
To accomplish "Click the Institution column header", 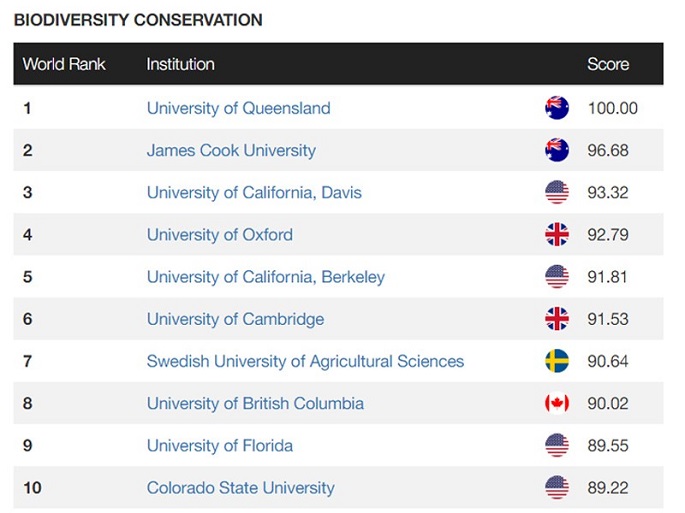I will pyautogui.click(x=180, y=64).
